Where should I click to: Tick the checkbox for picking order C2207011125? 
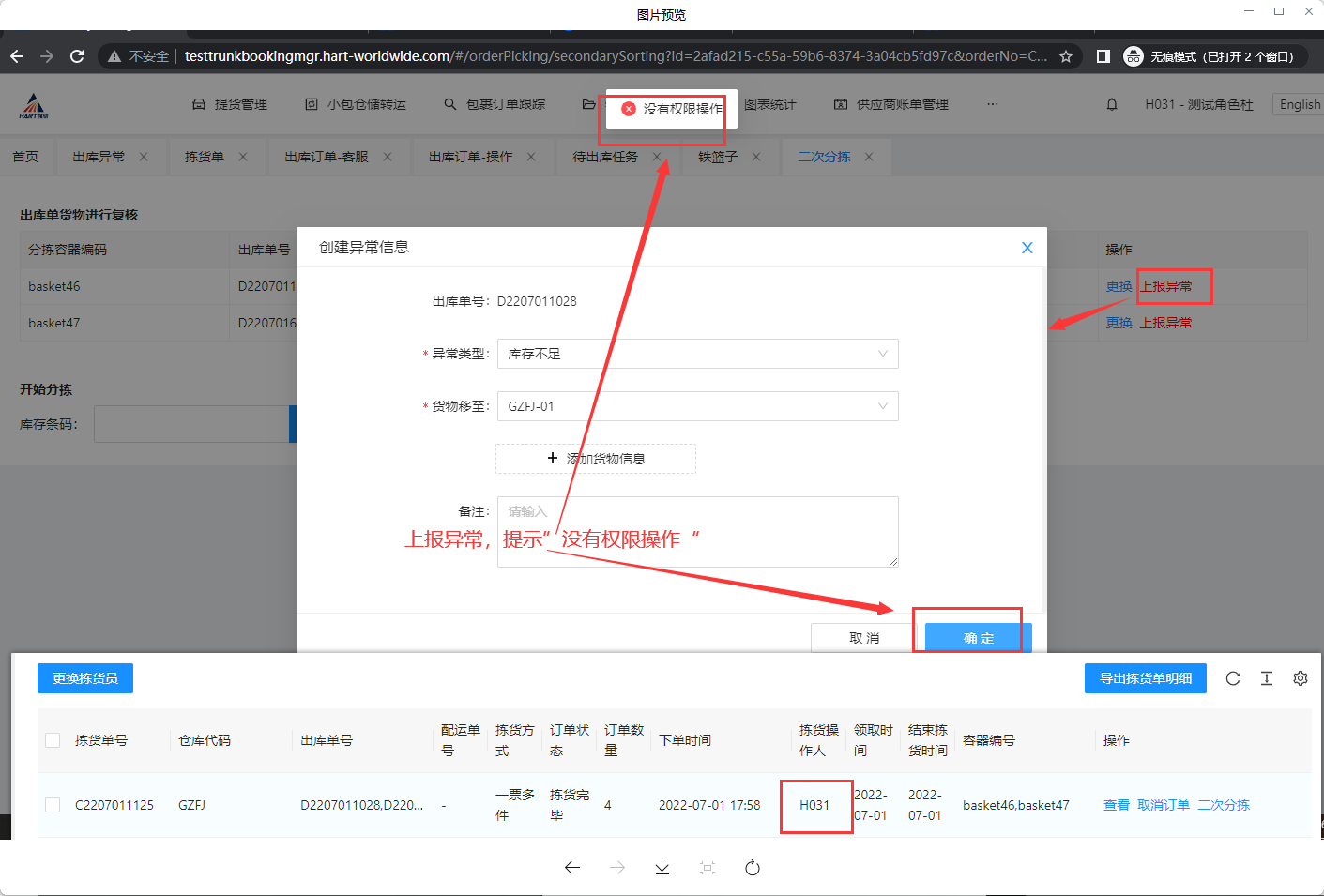[x=53, y=805]
